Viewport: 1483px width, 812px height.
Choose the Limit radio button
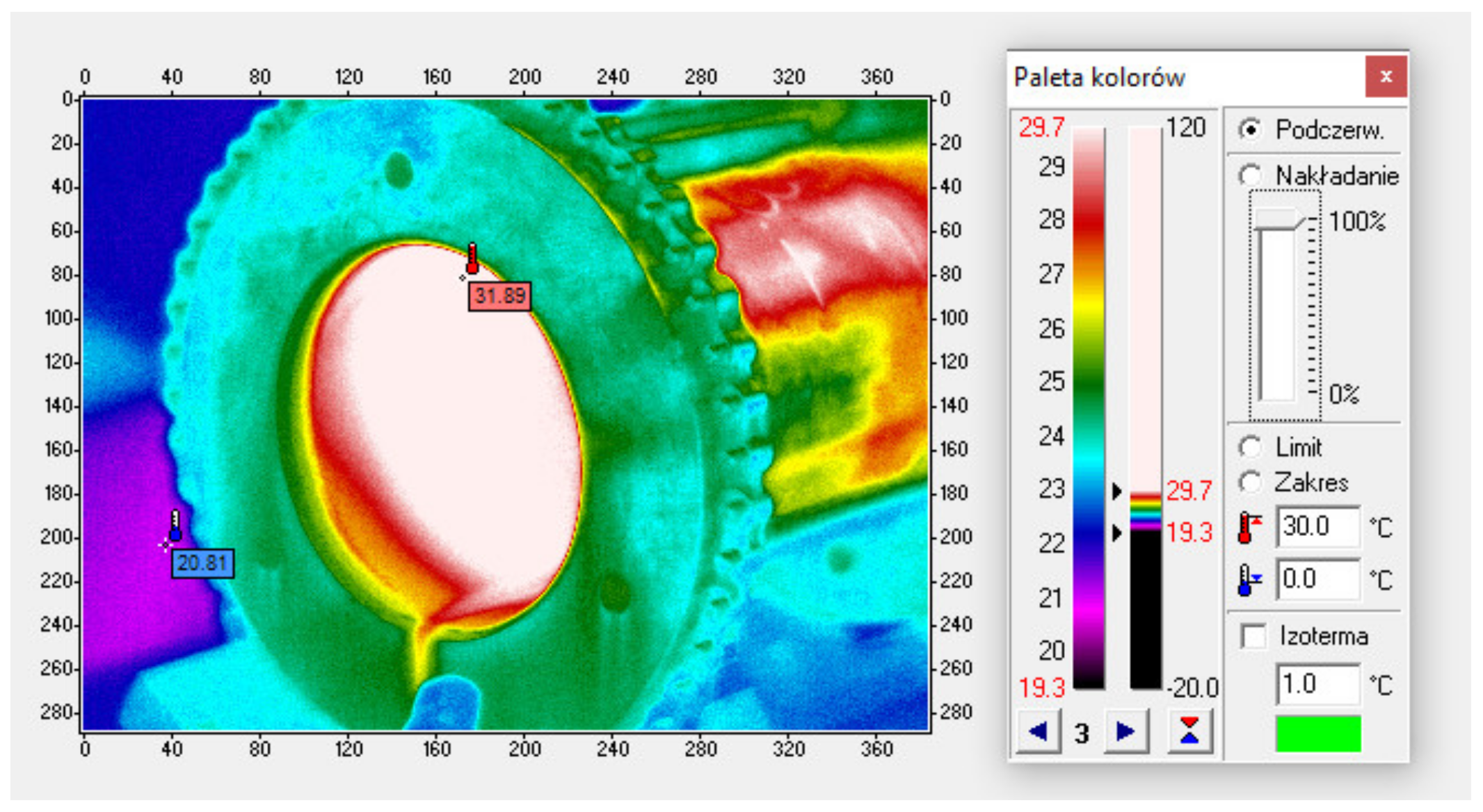click(x=1250, y=447)
